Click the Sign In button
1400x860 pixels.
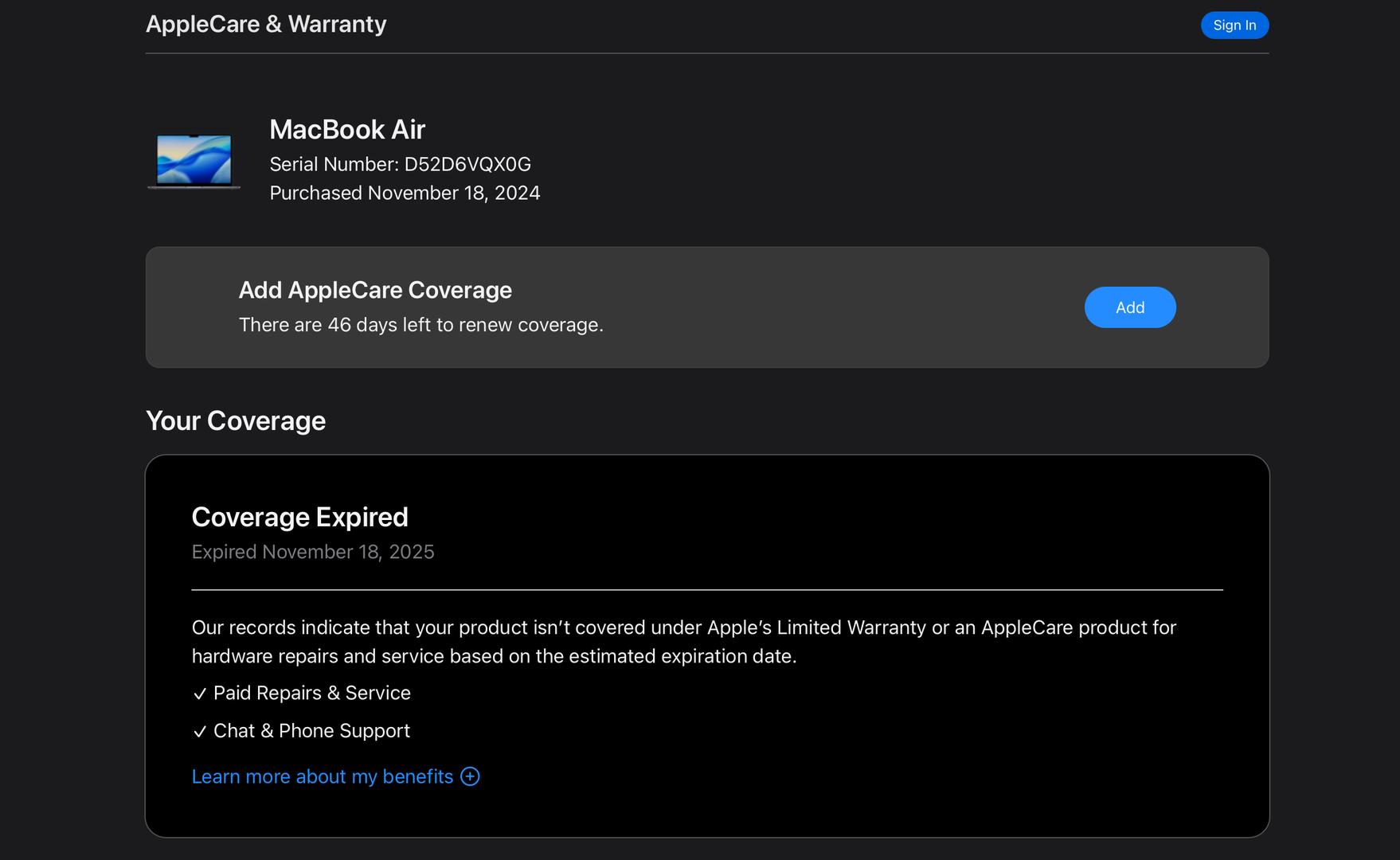coord(1234,25)
